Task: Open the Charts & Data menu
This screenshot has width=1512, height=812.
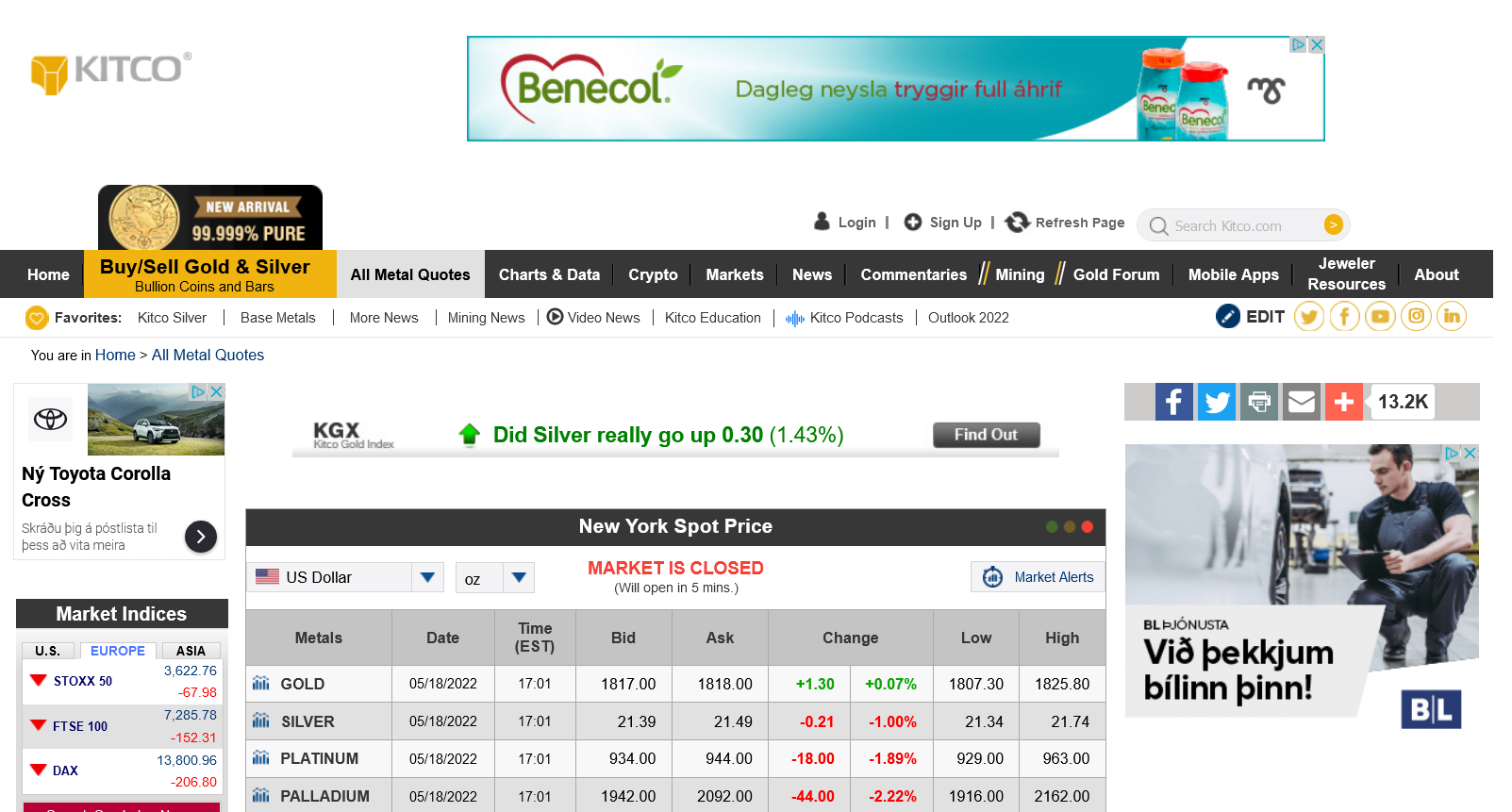Action: tap(549, 274)
